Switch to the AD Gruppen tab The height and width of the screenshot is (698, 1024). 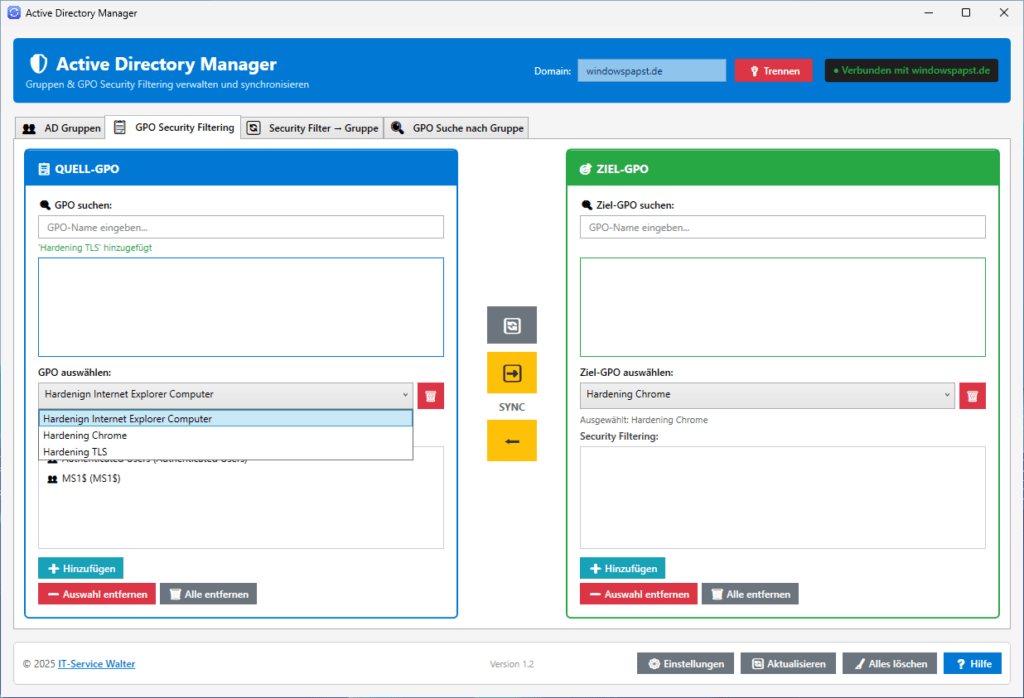tap(62, 128)
